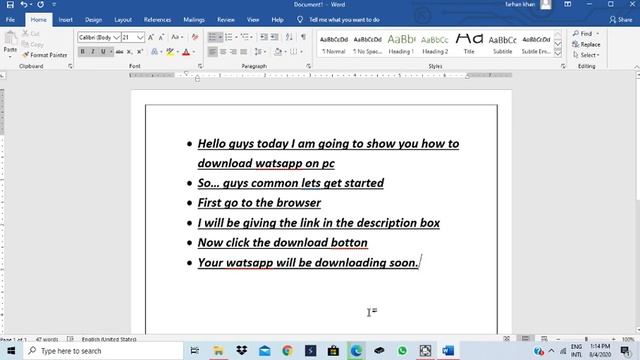Open the multilevel list dropdown
Screen dimensions: 640x360
click(x=251, y=37)
